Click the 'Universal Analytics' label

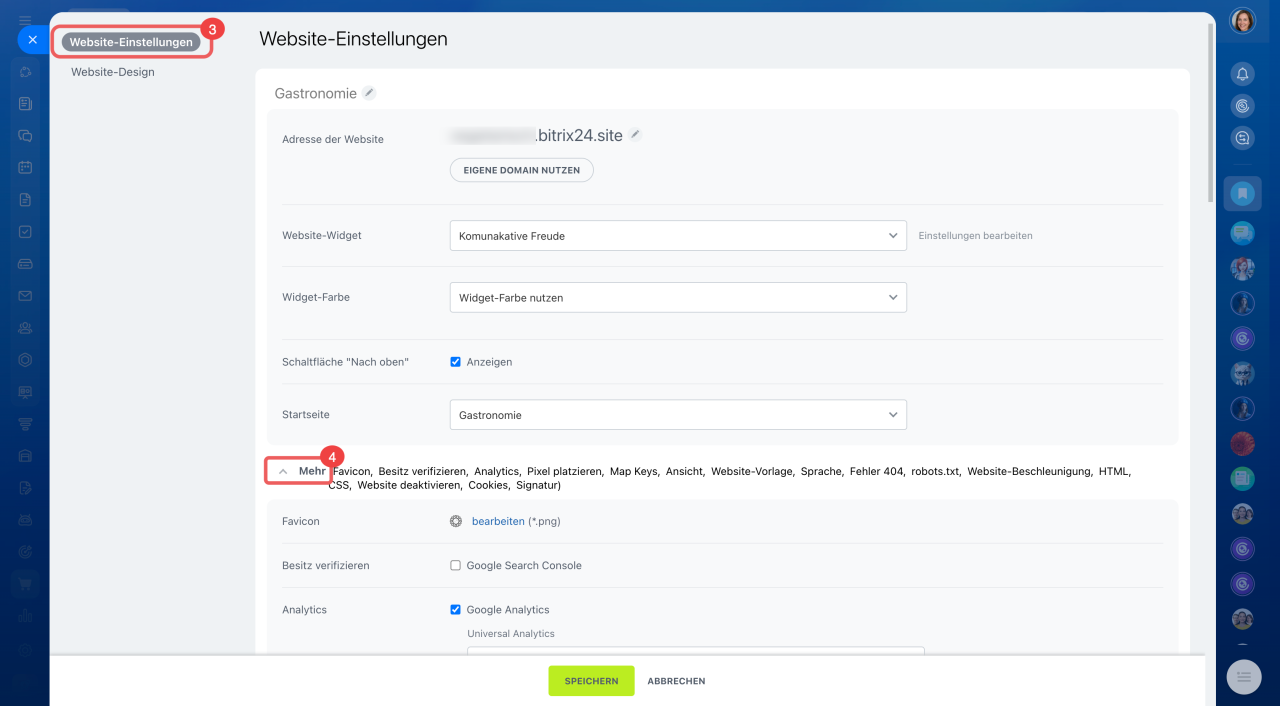click(x=511, y=633)
